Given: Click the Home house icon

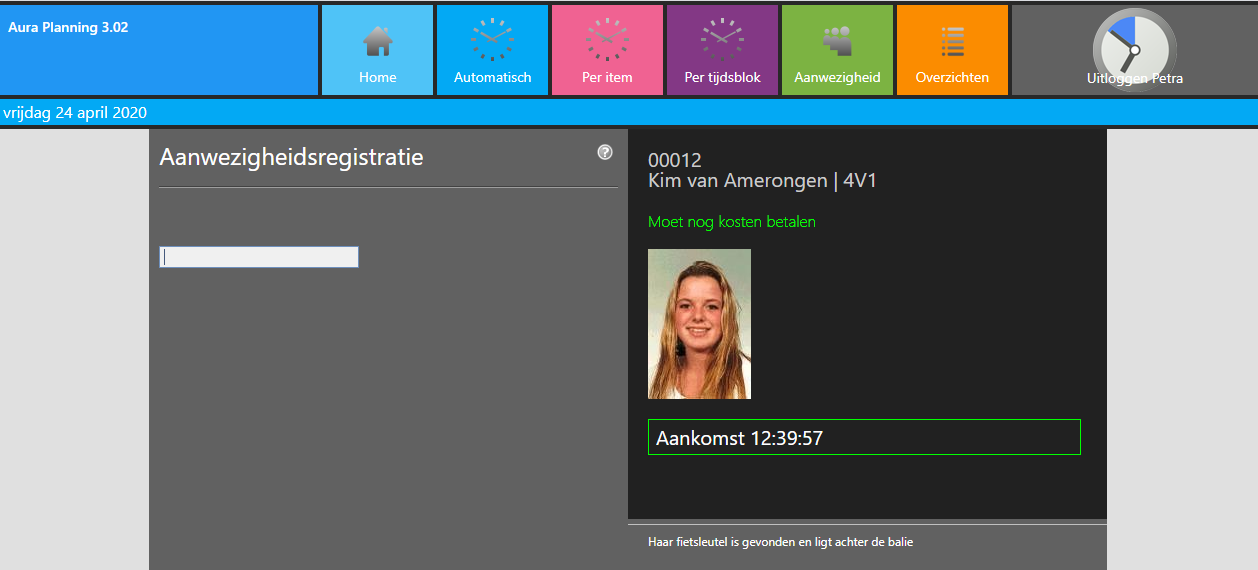Looking at the screenshot, I should point(377,41).
